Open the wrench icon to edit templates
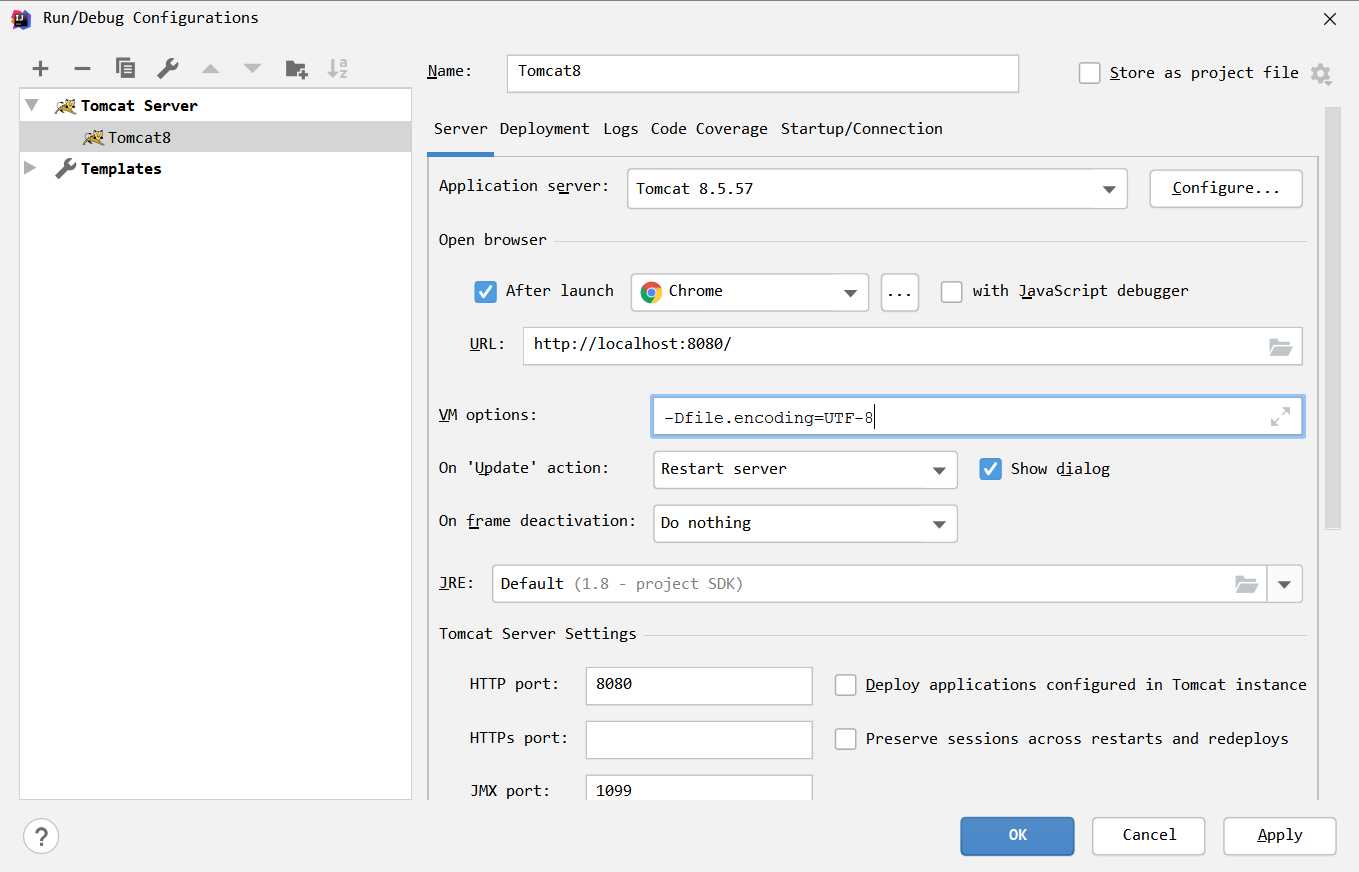 pyautogui.click(x=168, y=68)
